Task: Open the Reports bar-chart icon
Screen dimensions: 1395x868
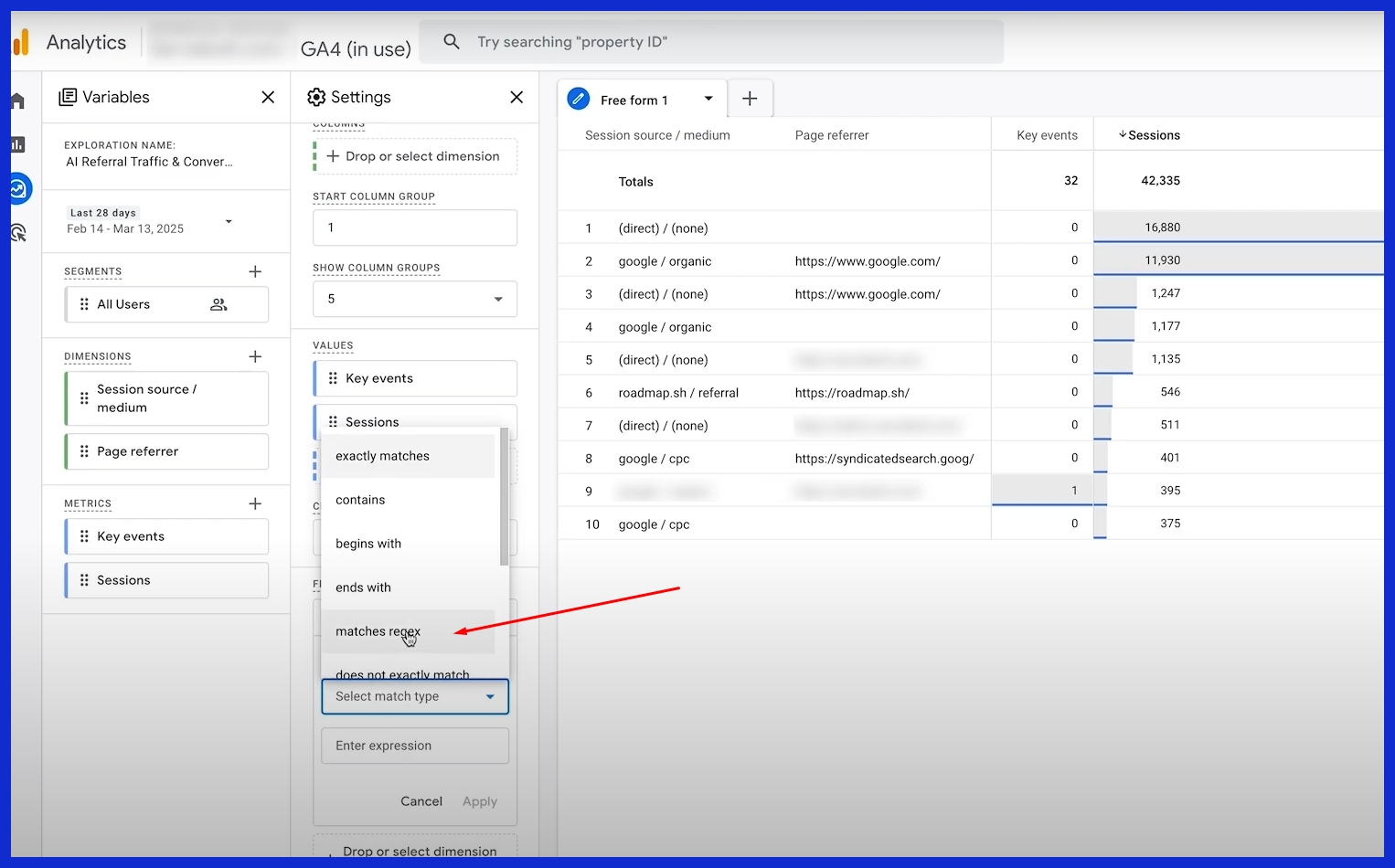Action: [18, 144]
